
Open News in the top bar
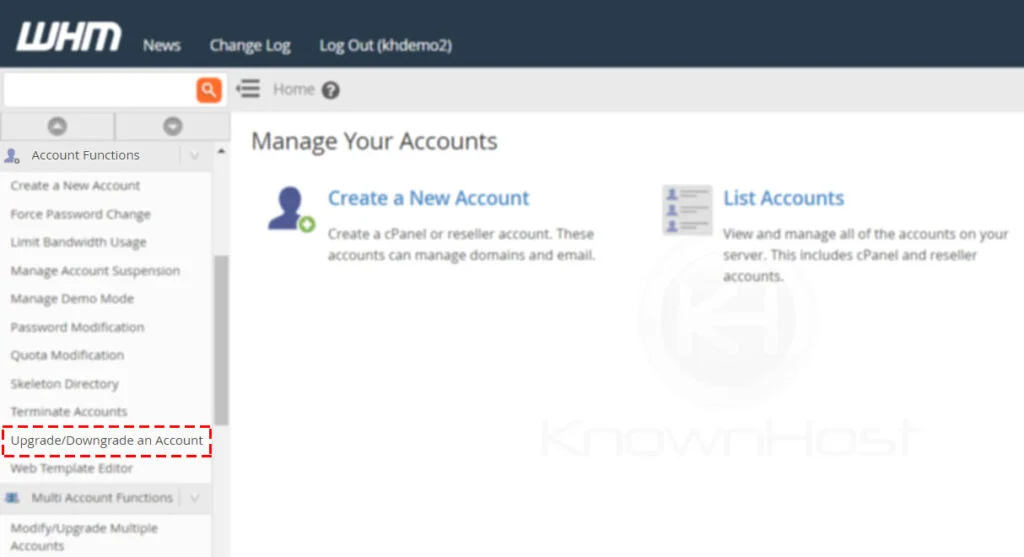coord(161,46)
